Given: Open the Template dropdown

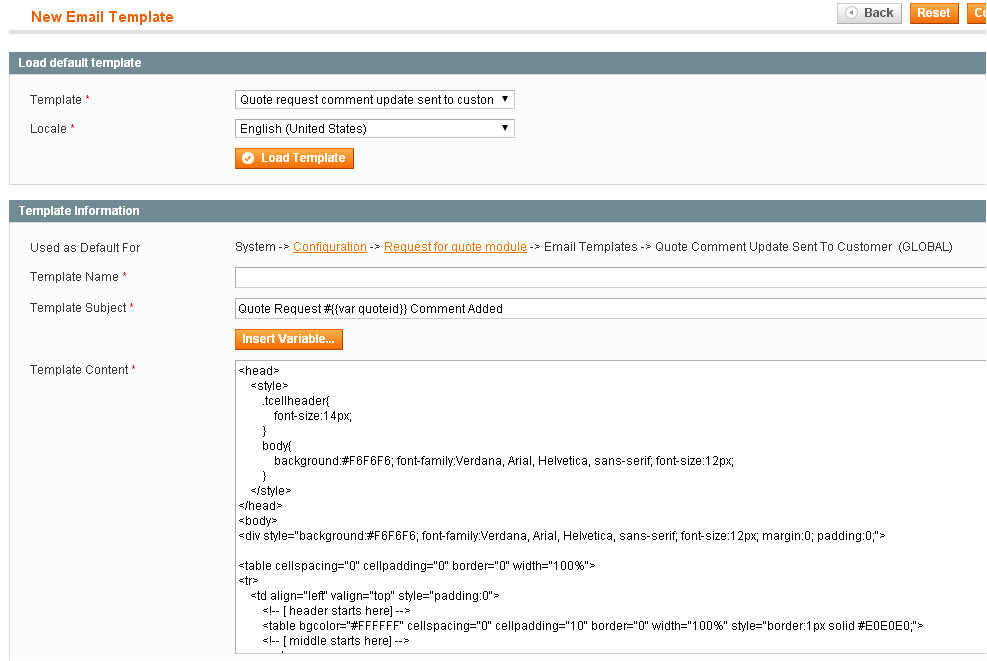Looking at the screenshot, I should [375, 99].
